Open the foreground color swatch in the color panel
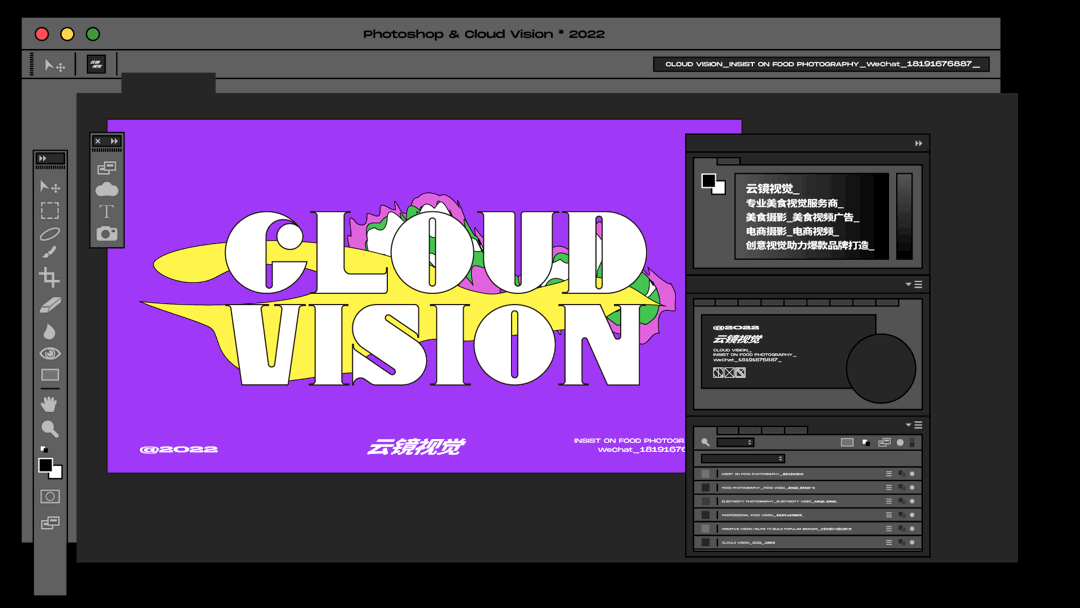Image resolution: width=1080 pixels, height=608 pixels. click(x=708, y=181)
